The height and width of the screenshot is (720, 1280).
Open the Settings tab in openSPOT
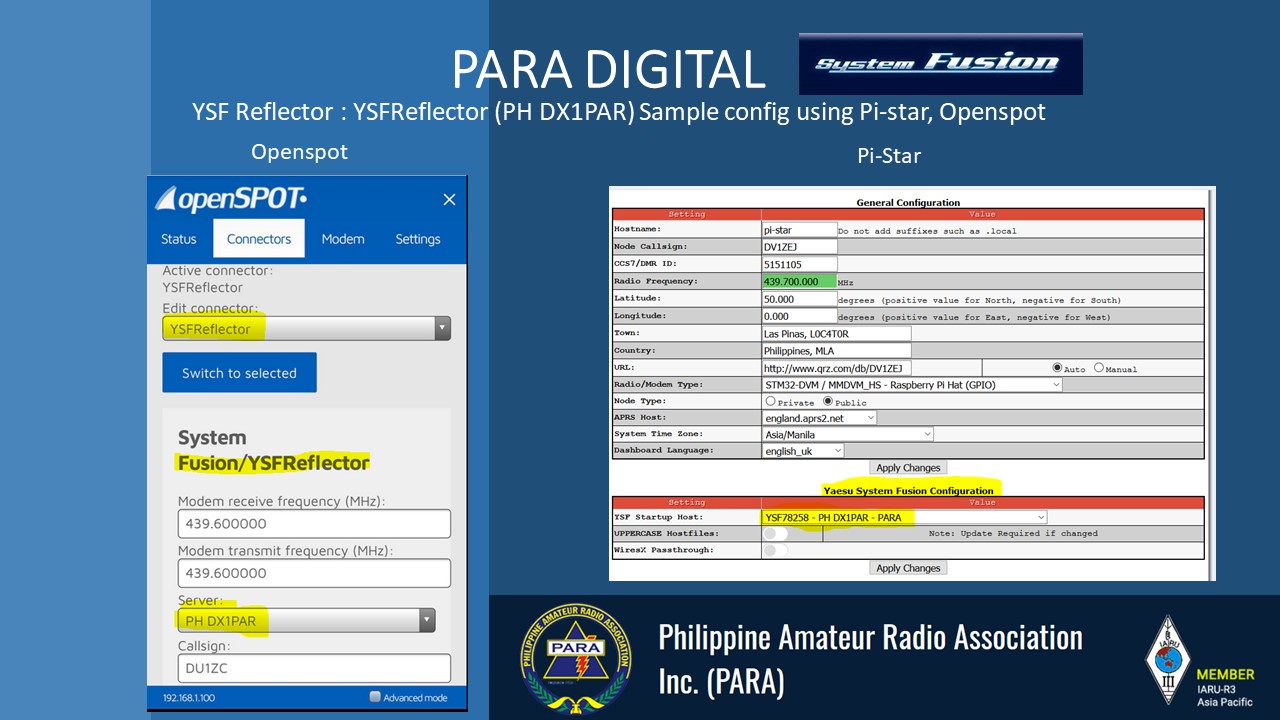pos(418,239)
